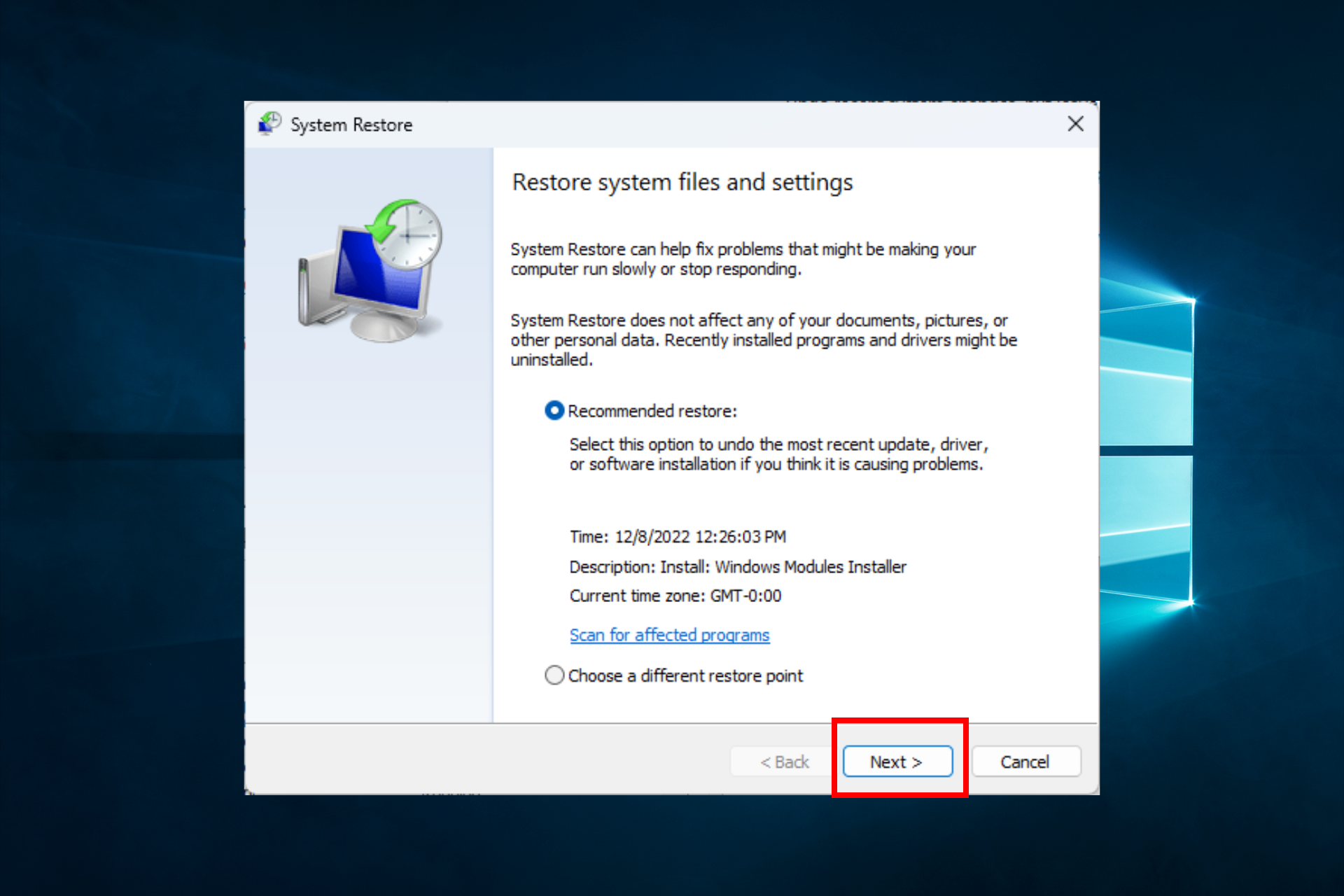Click the paragraph about fixing slow computer
Image resolution: width=1344 pixels, height=896 pixels.
742,259
